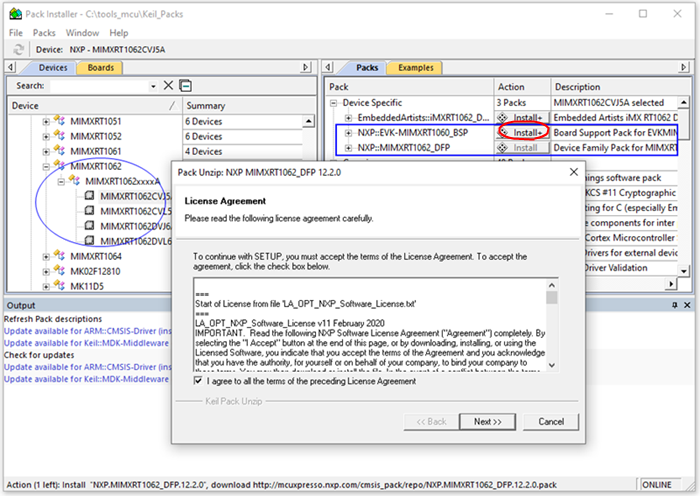Image resolution: width=700 pixels, height=496 pixels.
Task: Close the Pack Unzip dialog
Action: tap(573, 172)
